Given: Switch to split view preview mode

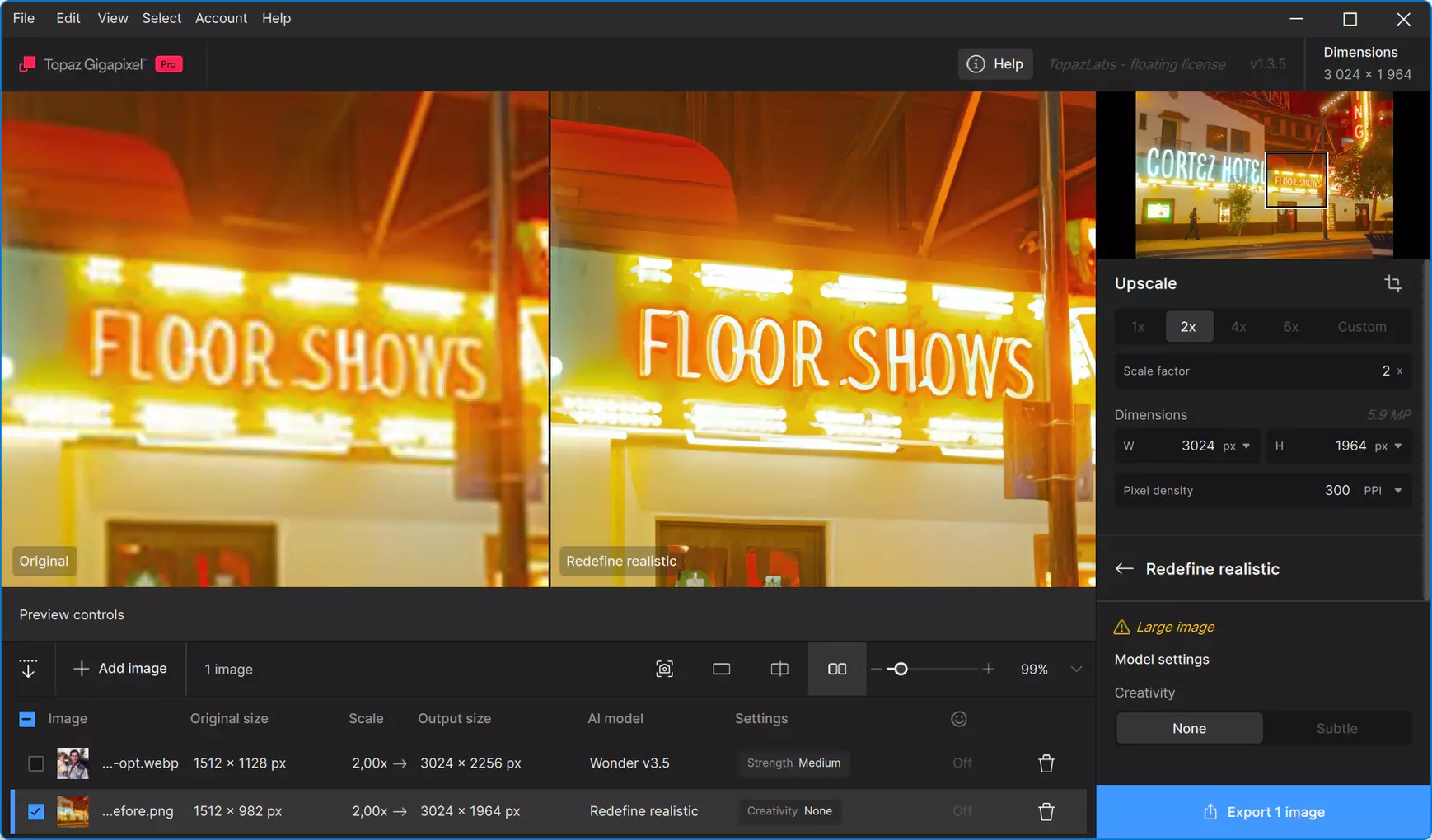Looking at the screenshot, I should (x=779, y=669).
